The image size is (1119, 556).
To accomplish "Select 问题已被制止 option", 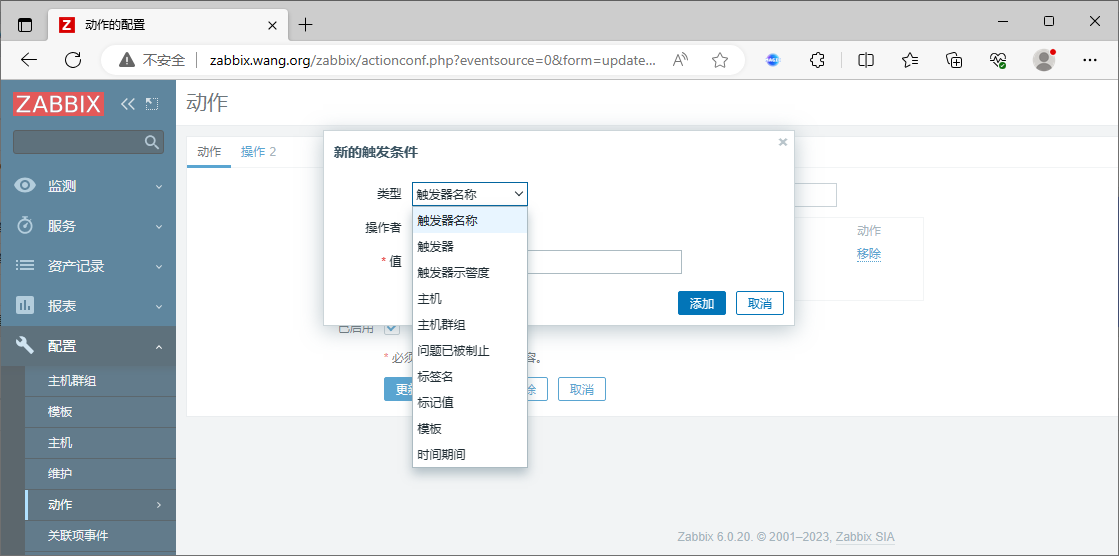I will click(x=470, y=350).
